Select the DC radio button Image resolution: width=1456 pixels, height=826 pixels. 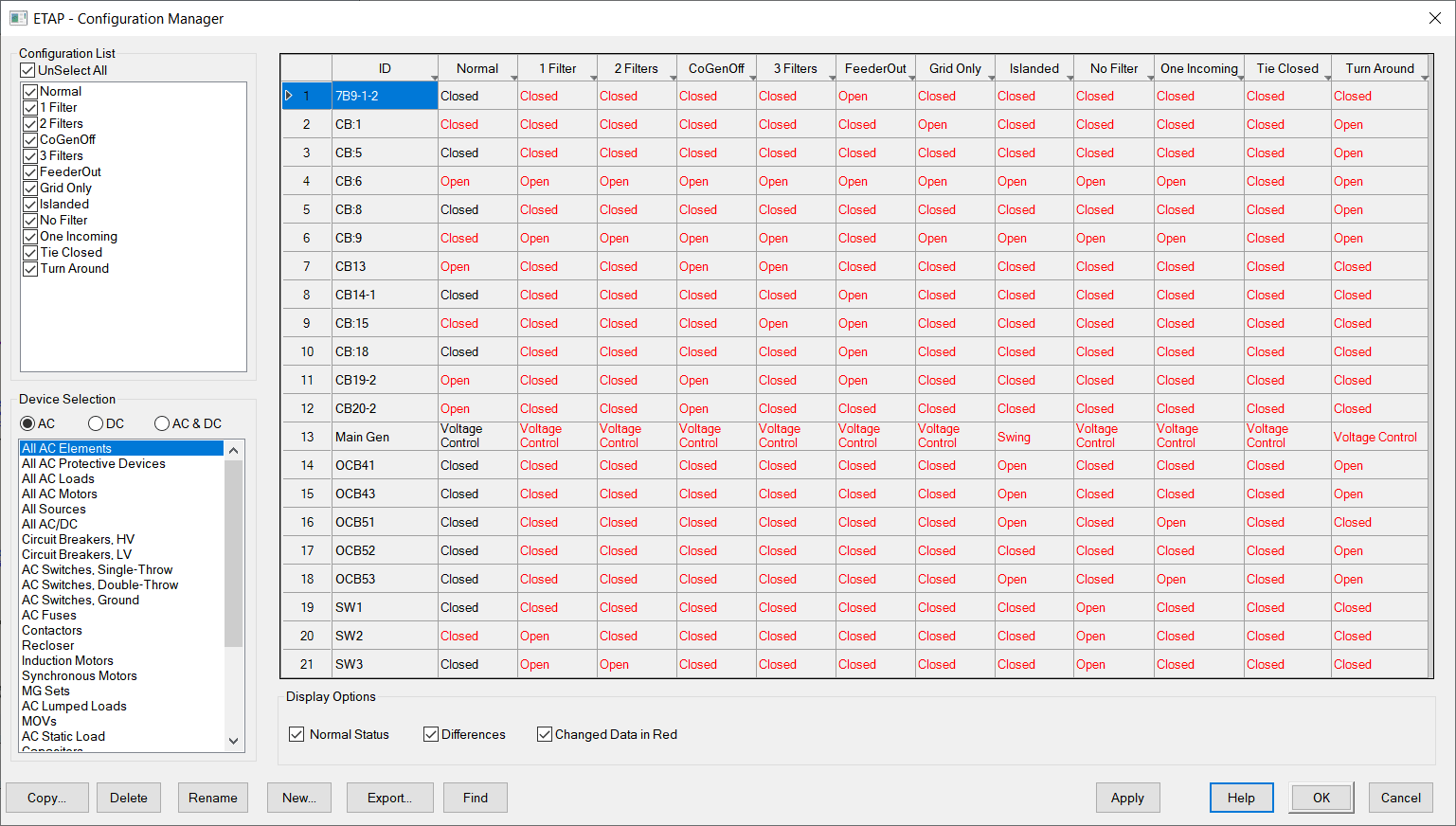95,423
